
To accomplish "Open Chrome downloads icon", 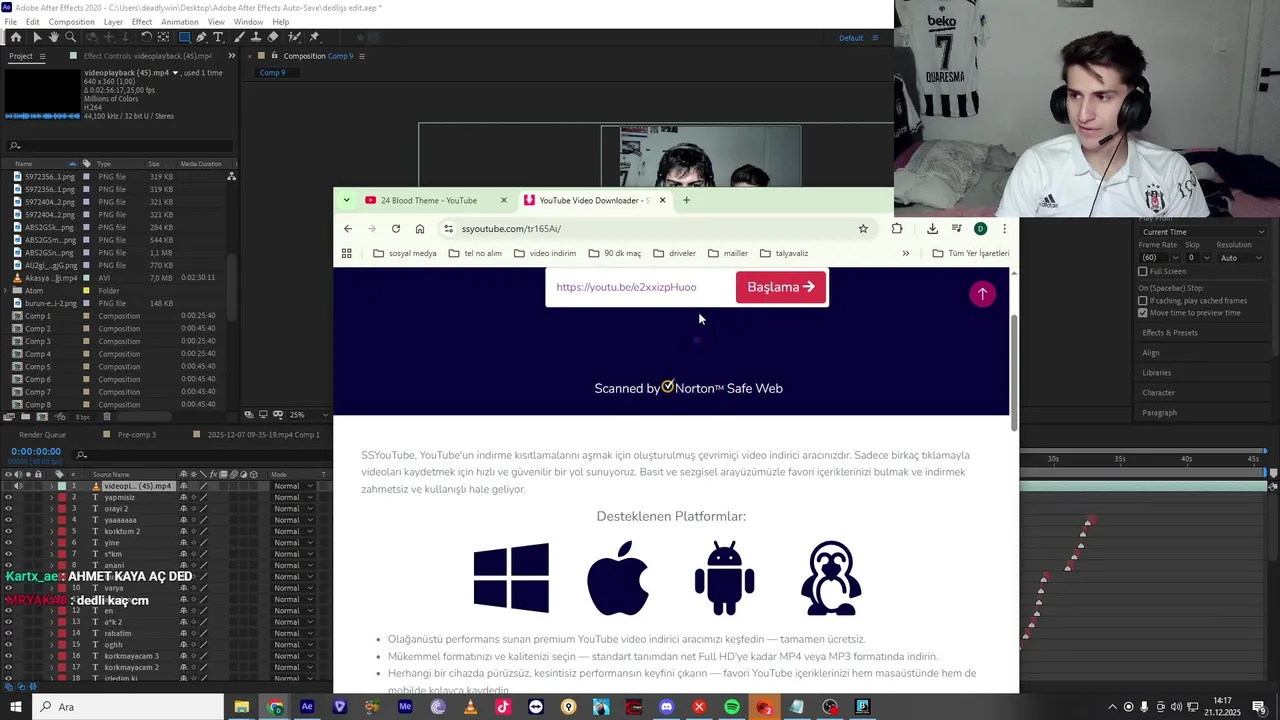I will [x=932, y=229].
